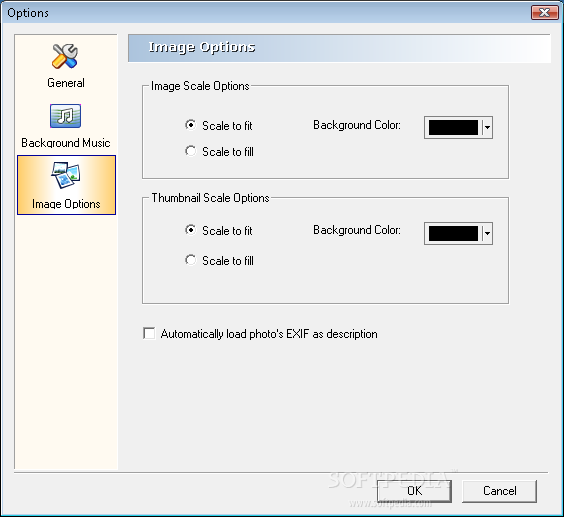This screenshot has width=564, height=517.
Task: Click the Image Options header banner text
Action: click(x=202, y=47)
